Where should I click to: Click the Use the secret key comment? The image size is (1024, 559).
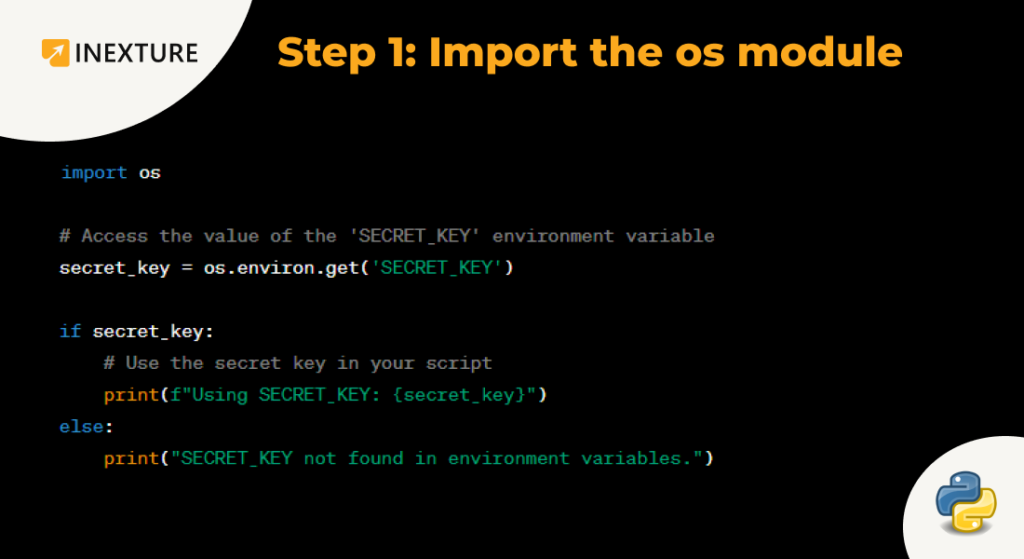point(298,363)
